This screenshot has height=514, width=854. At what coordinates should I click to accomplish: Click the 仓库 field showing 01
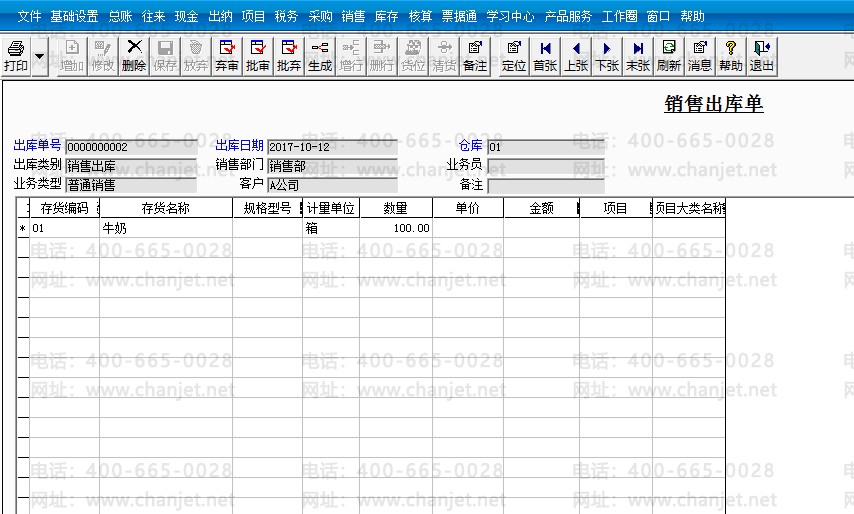point(546,147)
